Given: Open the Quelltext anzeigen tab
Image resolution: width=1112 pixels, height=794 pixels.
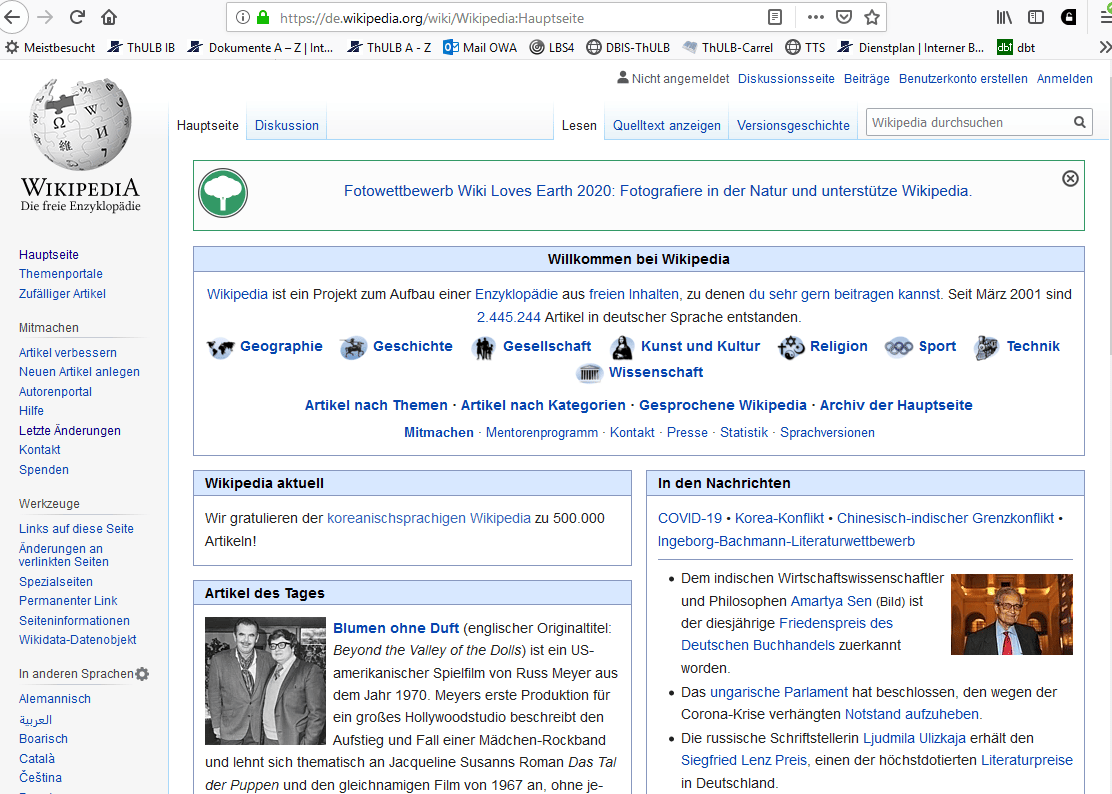Looking at the screenshot, I should (x=667, y=125).
